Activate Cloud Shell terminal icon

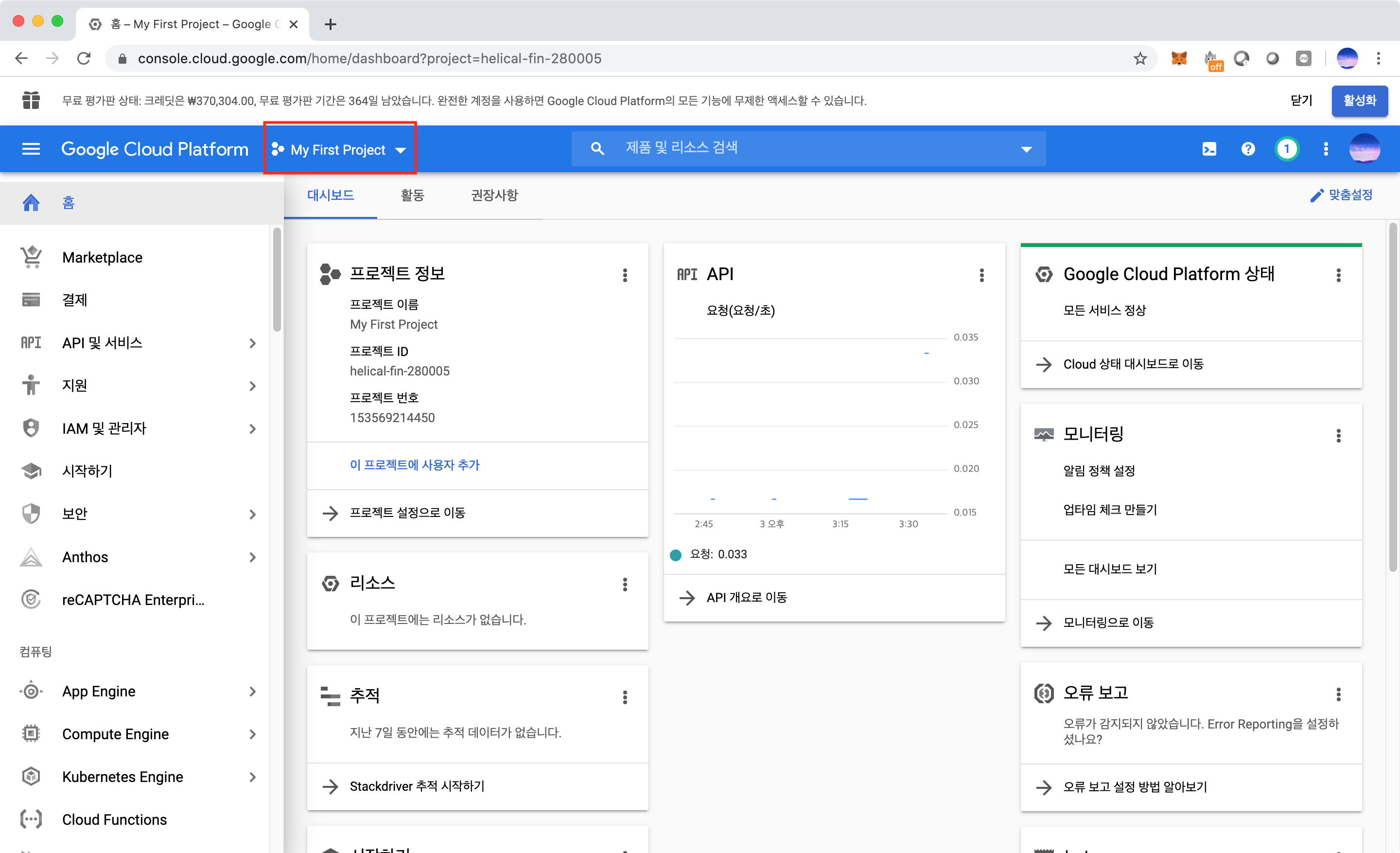[x=1209, y=149]
